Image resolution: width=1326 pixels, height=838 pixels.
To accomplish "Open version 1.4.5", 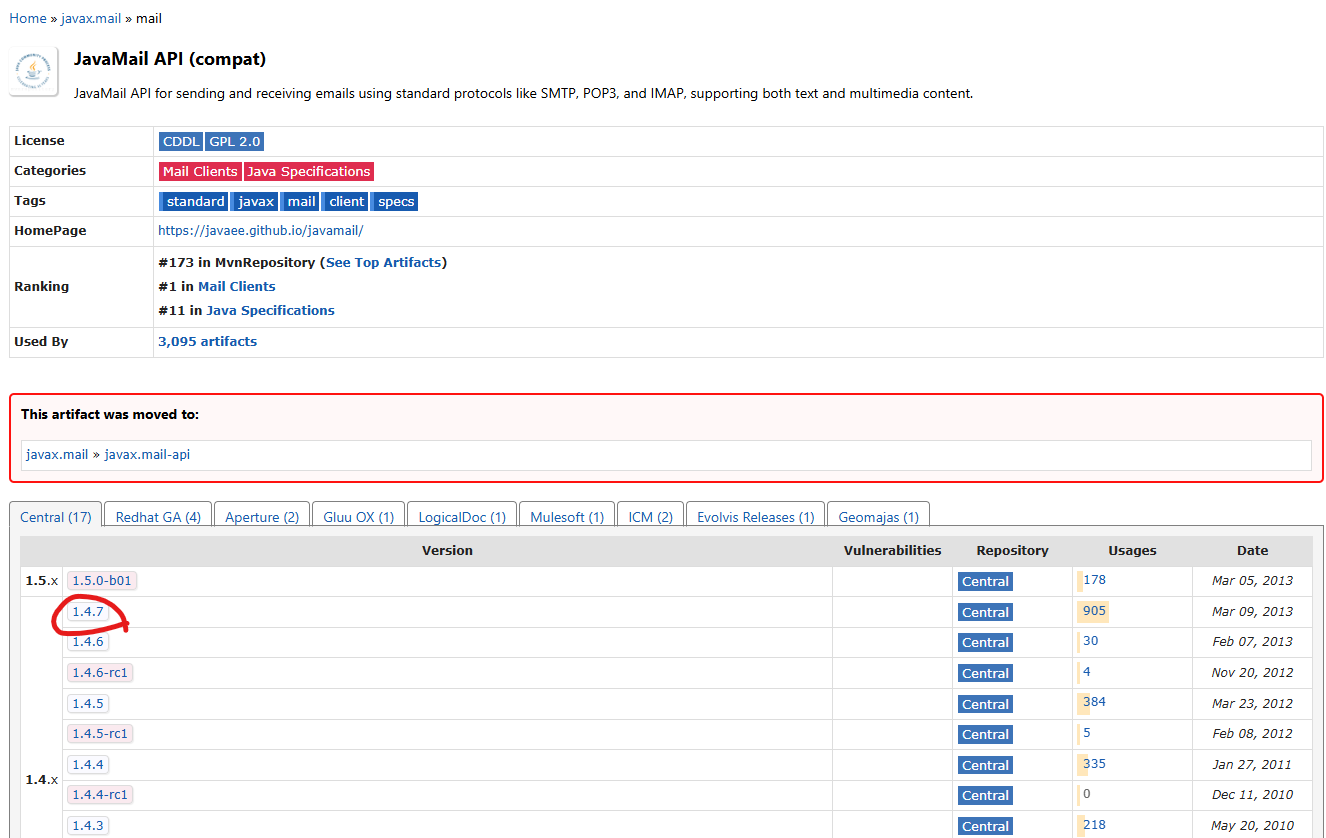I will [88, 703].
